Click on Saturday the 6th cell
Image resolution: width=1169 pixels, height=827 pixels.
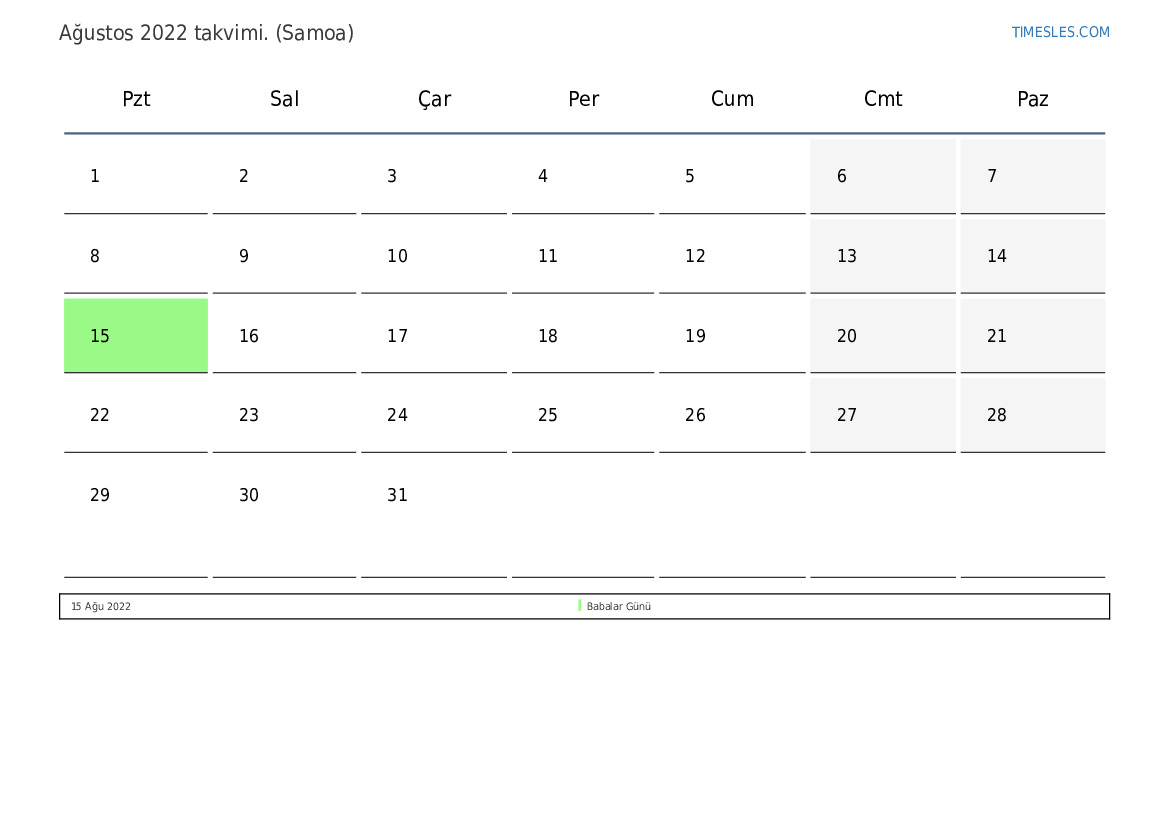tap(883, 177)
